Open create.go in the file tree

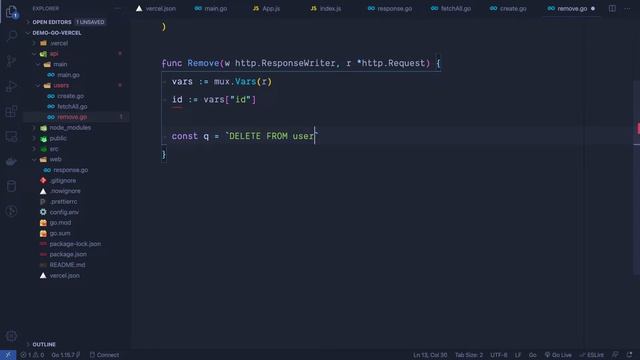point(71,96)
